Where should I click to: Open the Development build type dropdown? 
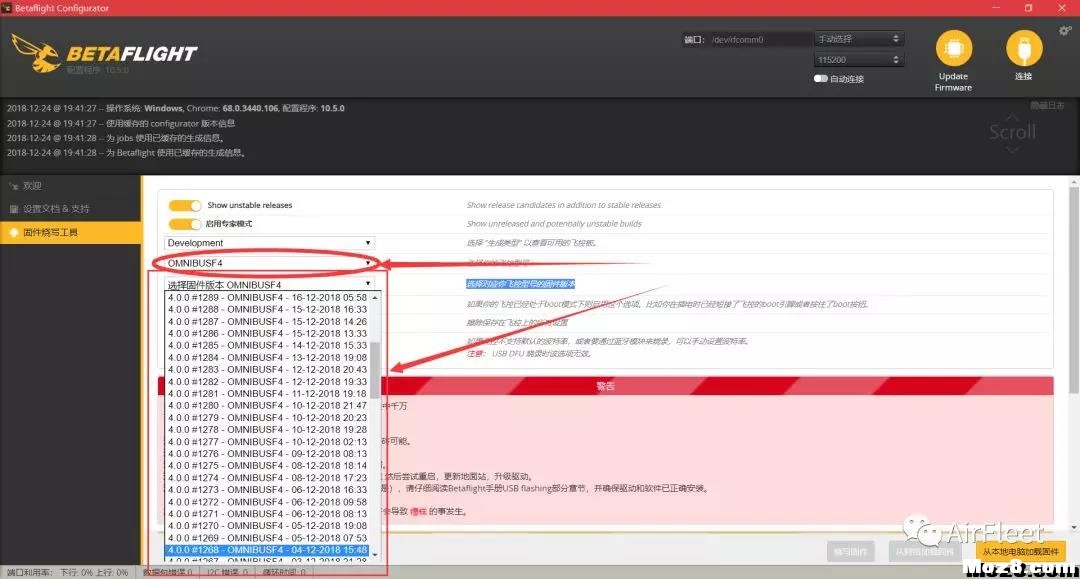[x=269, y=243]
